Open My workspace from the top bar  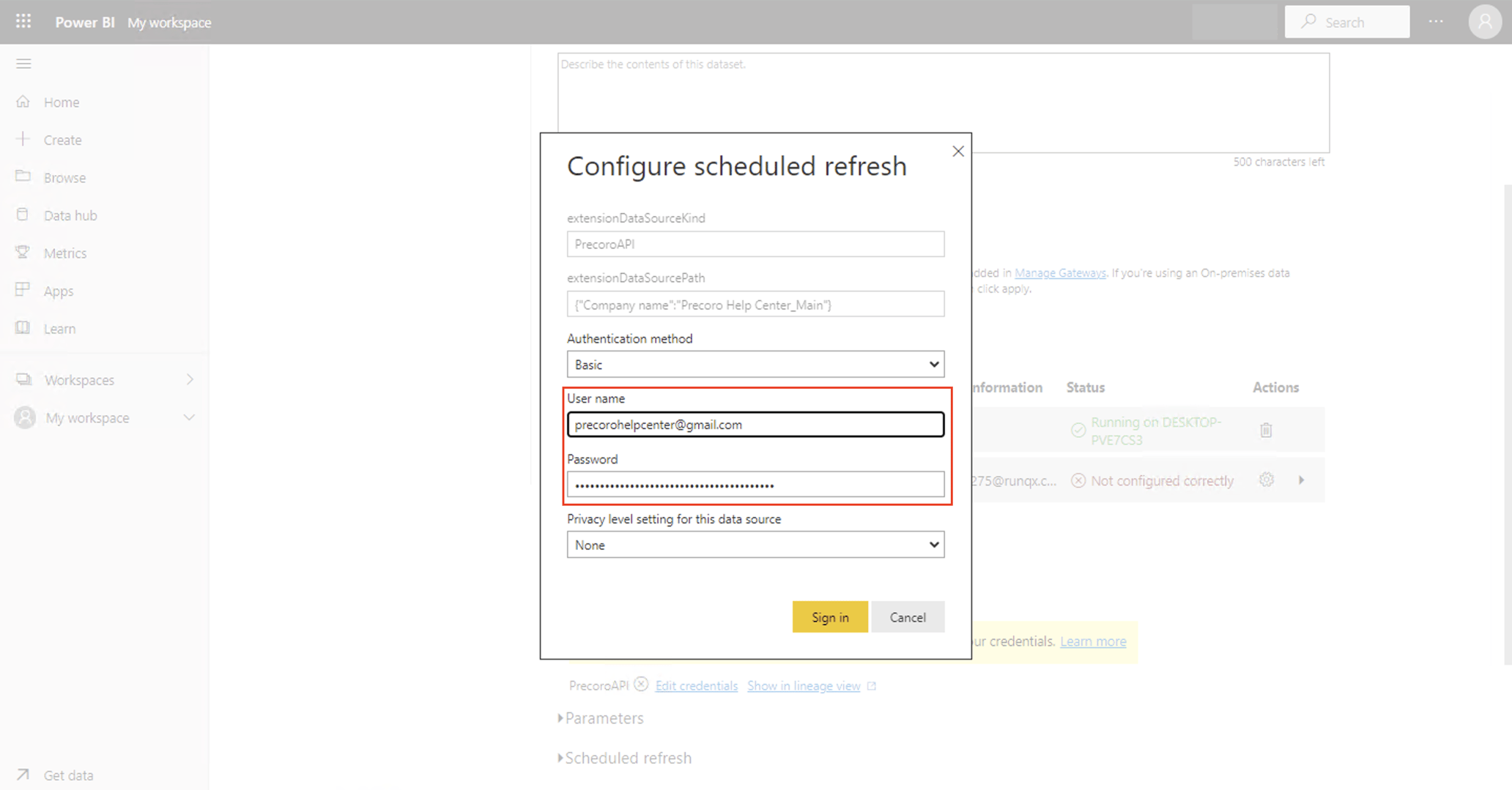[x=169, y=22]
